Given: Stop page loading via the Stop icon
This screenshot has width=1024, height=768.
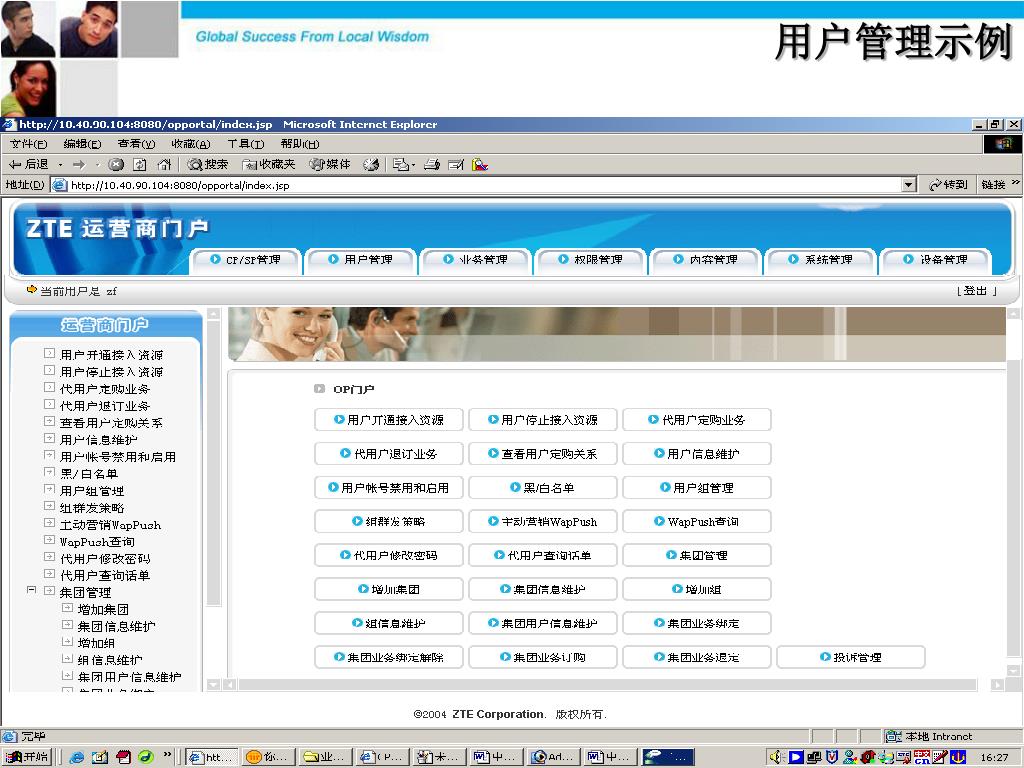Looking at the screenshot, I should pos(116,165).
